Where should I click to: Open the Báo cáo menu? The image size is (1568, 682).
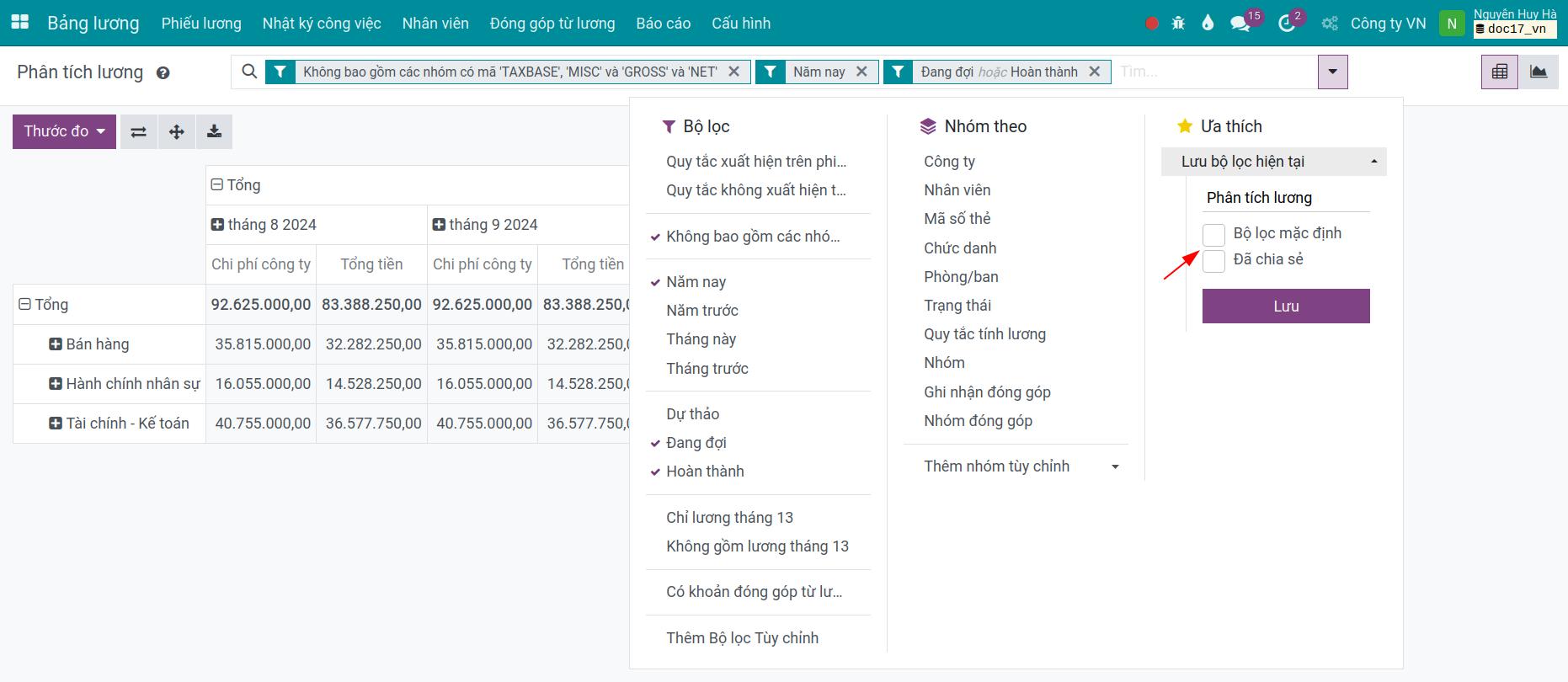663,24
